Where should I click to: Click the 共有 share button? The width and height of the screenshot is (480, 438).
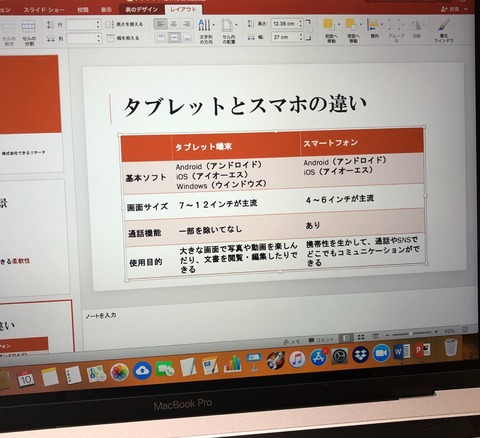[x=450, y=9]
